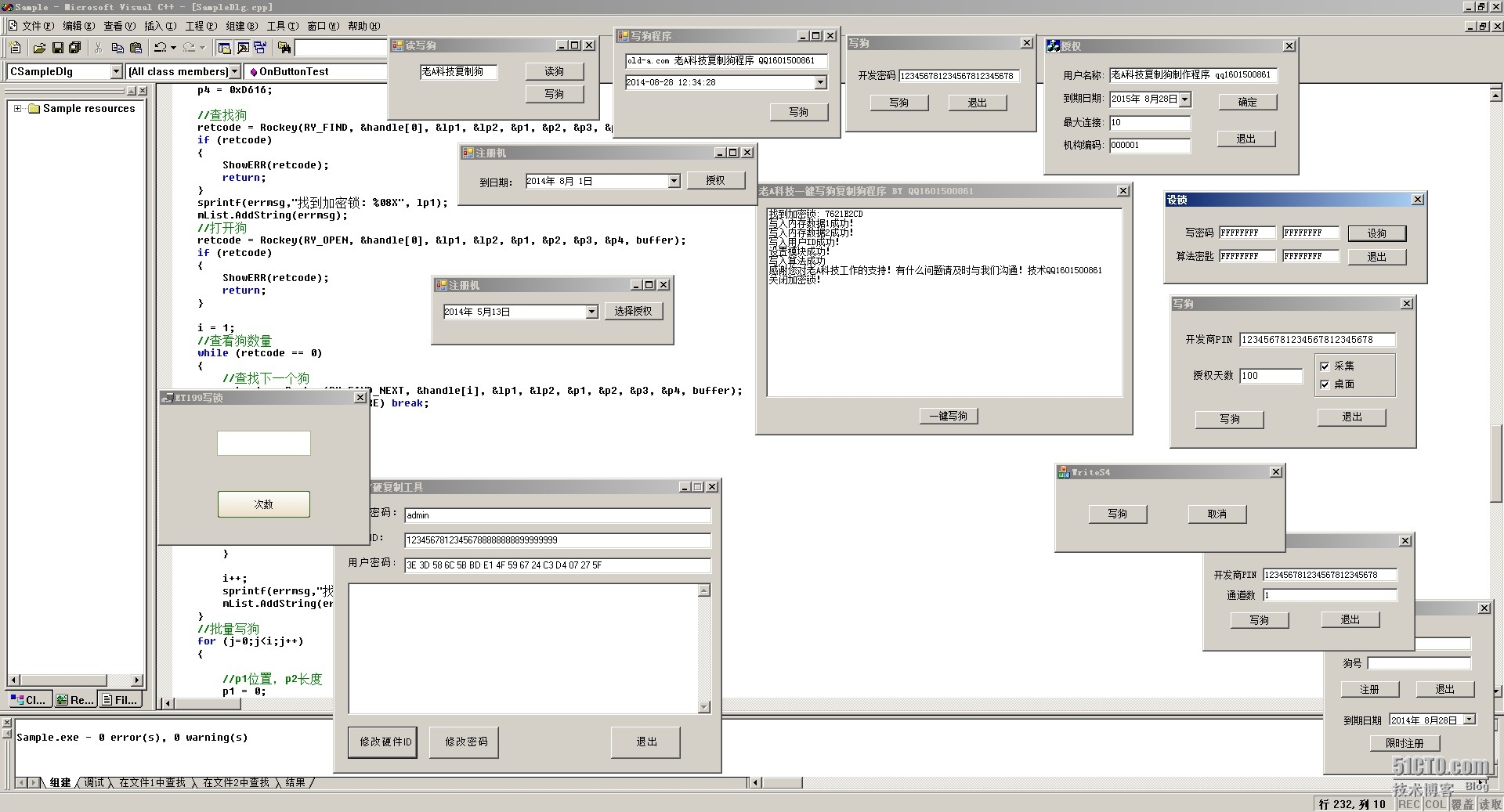Click the 限时注册 button
1504x812 pixels.
(1405, 743)
